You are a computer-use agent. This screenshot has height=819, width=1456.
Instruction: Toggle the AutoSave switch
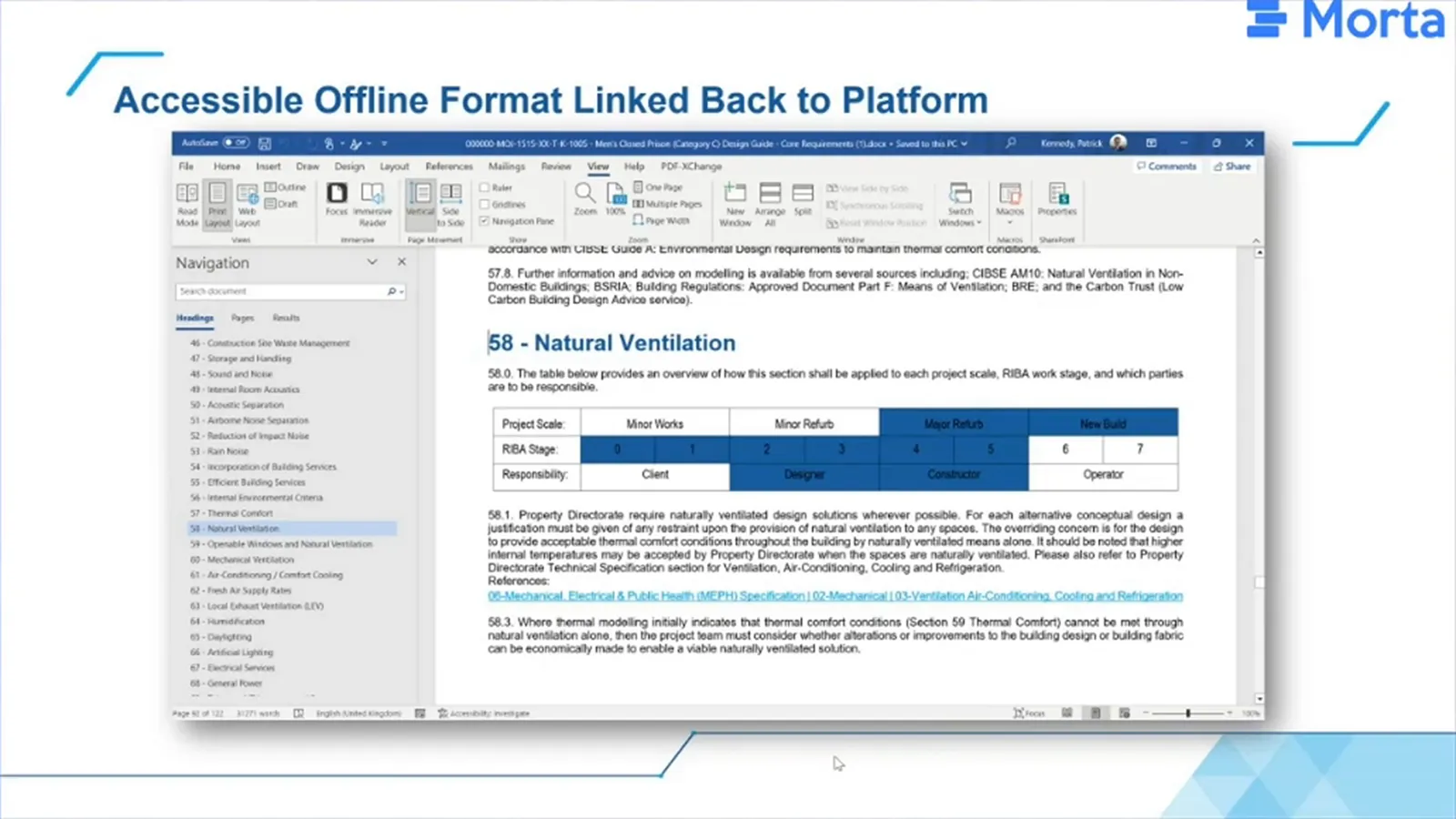pyautogui.click(x=236, y=143)
